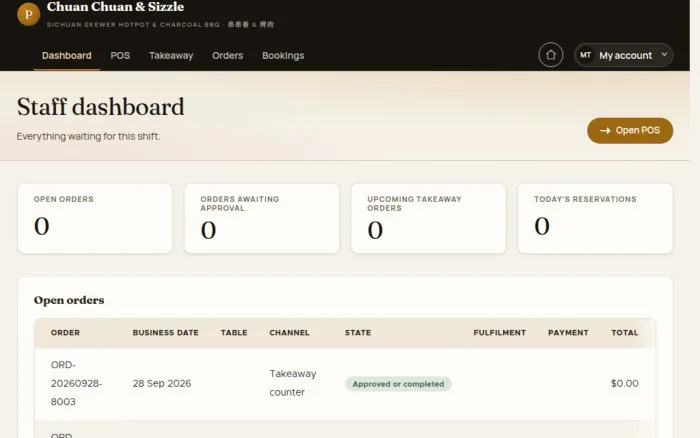Select the Today's Reservations card

(x=595, y=218)
